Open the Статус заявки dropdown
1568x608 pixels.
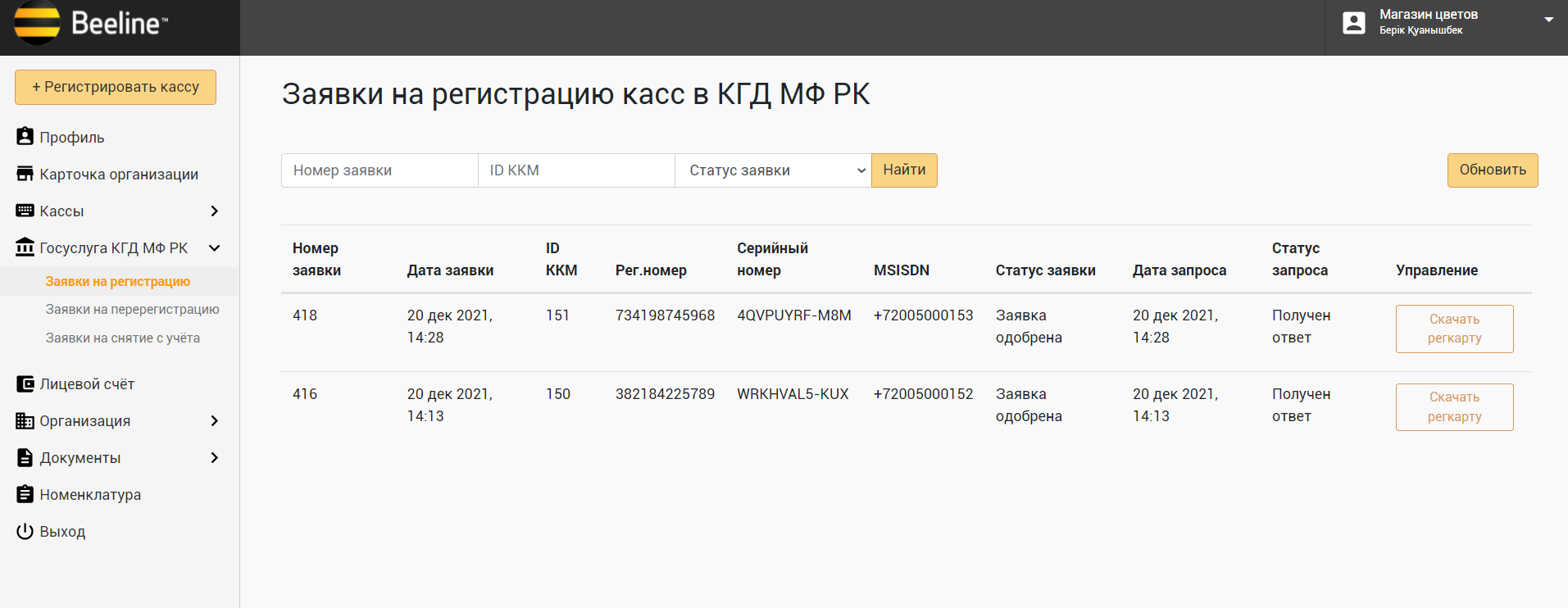[x=772, y=170]
